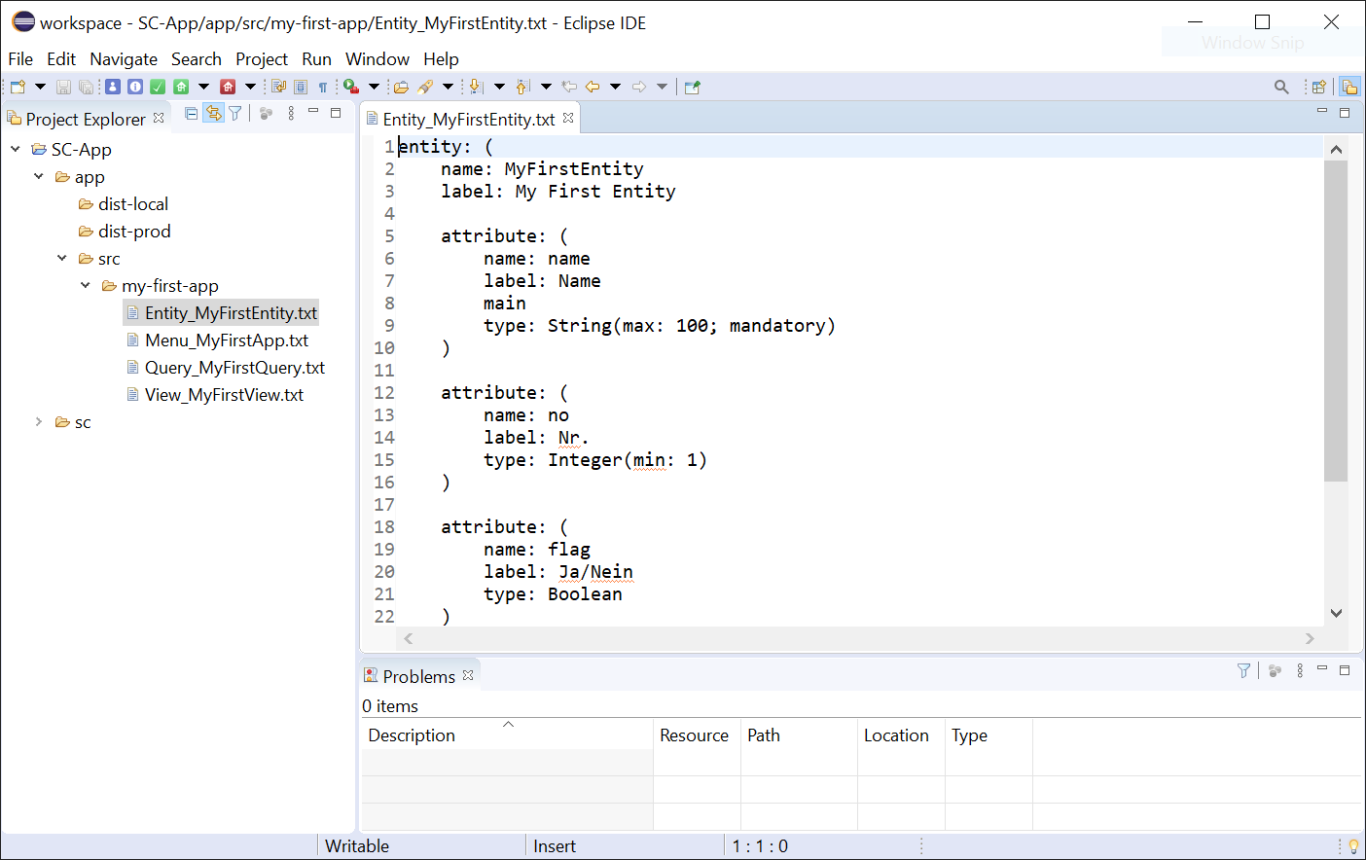
Task: Open the Search flashlight dropdown arrow
Action: pyautogui.click(x=447, y=87)
